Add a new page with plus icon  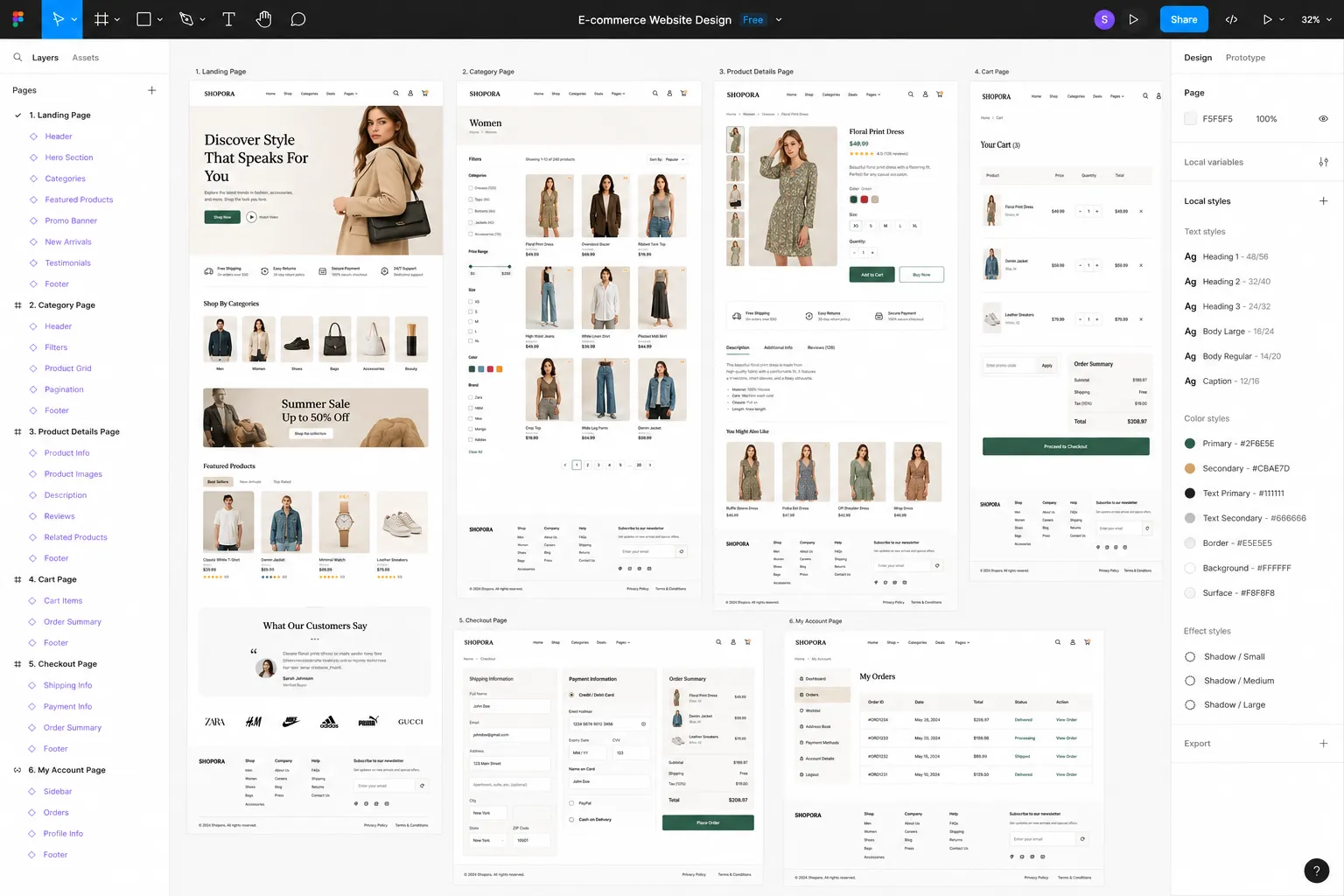click(x=151, y=90)
